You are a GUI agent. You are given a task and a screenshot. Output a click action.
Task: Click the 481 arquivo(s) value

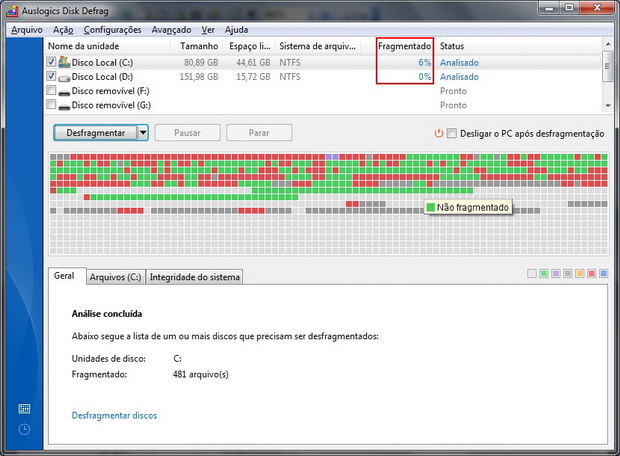coord(200,374)
